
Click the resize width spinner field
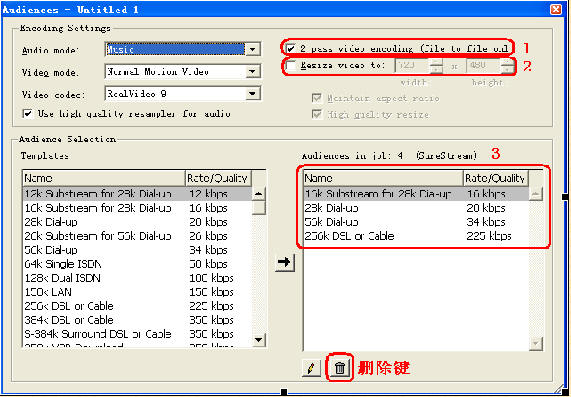click(x=419, y=66)
